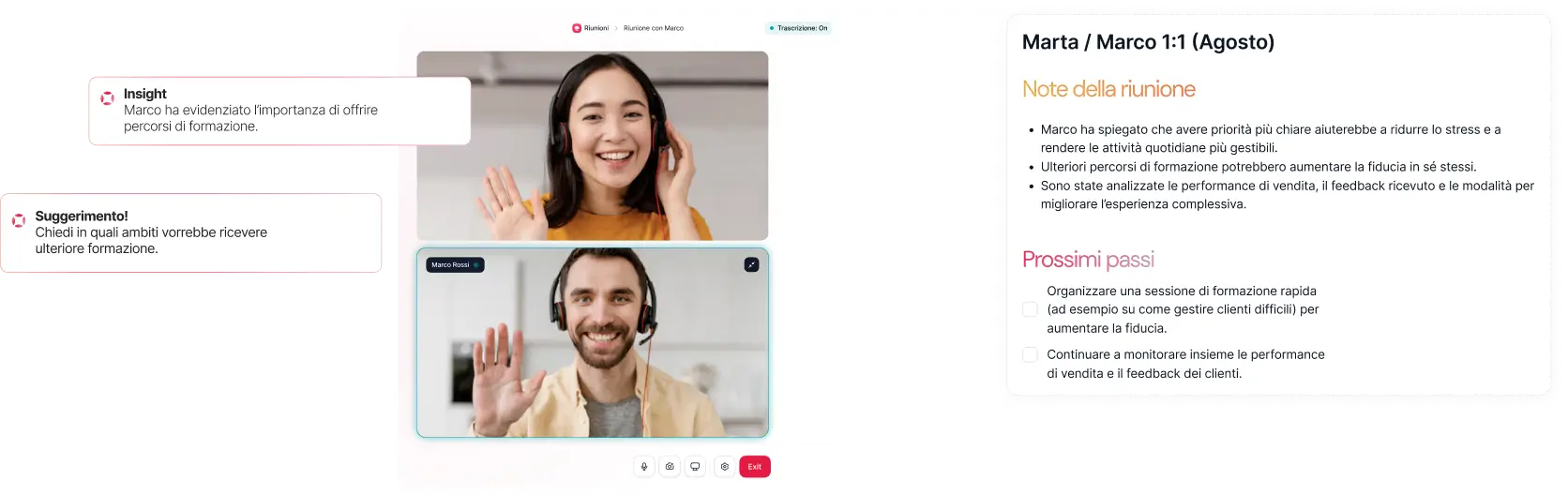Click the Suggerimento notification icon

[x=18, y=220]
